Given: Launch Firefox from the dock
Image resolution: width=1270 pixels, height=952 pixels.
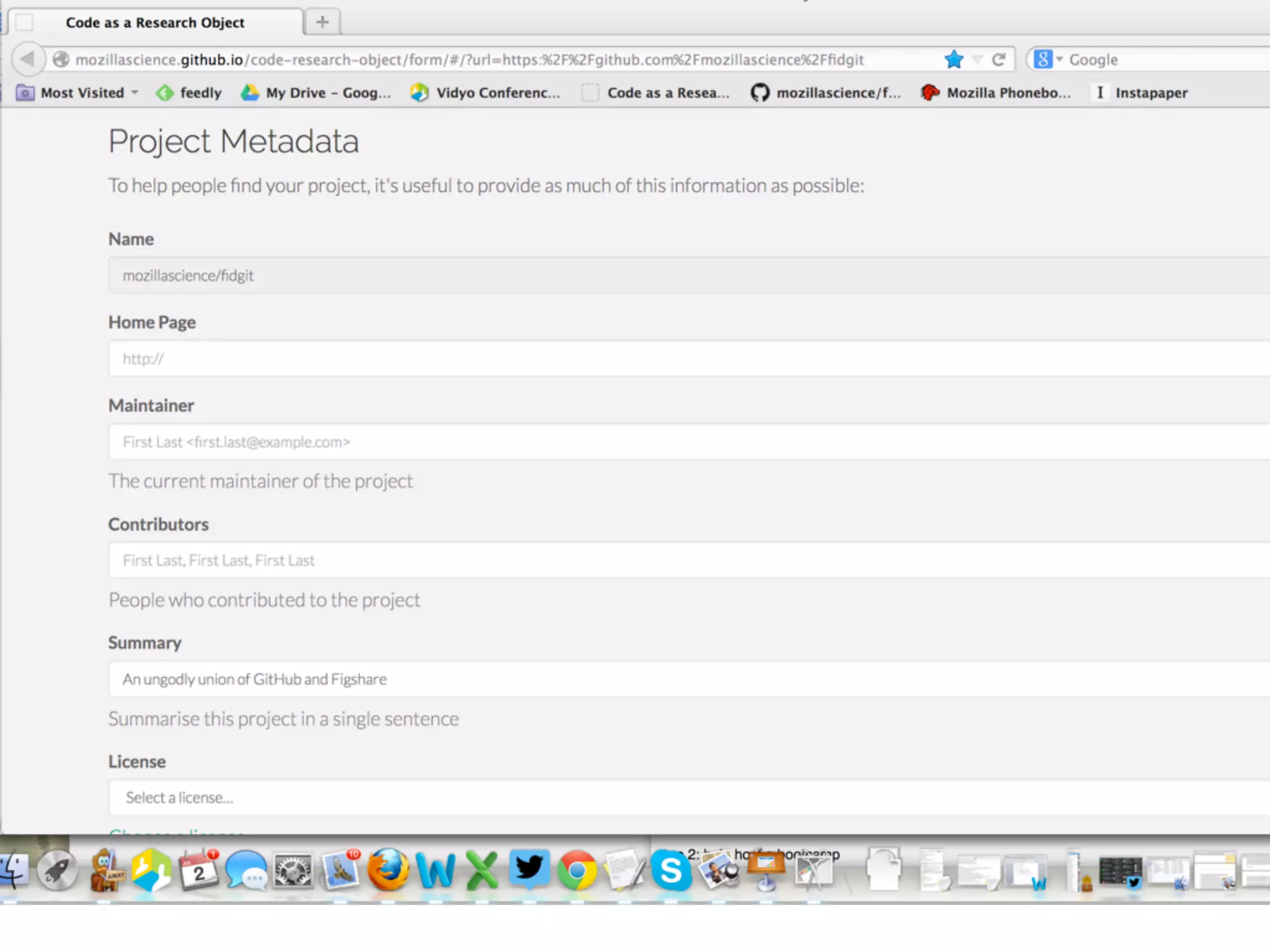Looking at the screenshot, I should [x=388, y=870].
